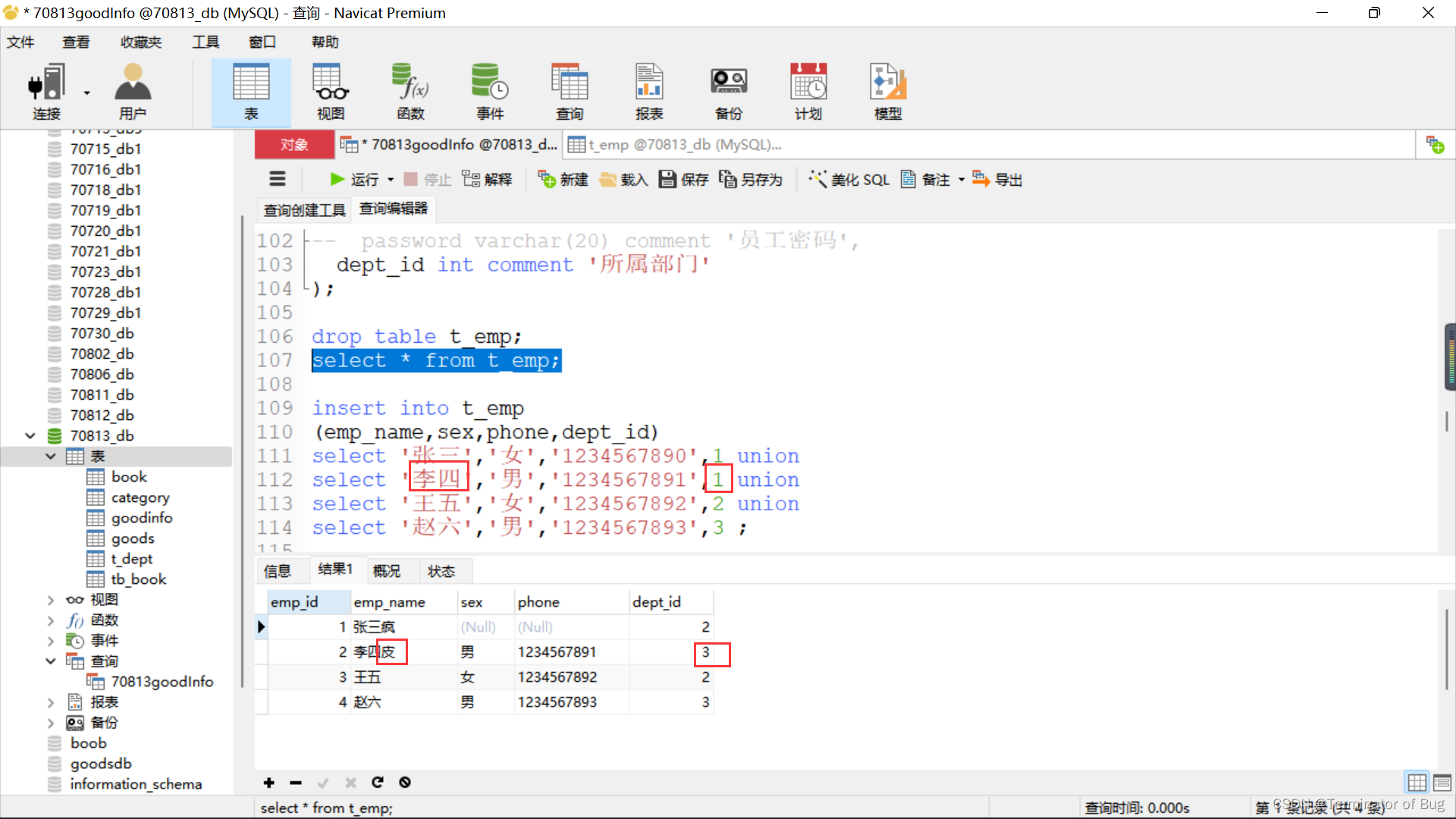
Task: Expand the 报表 tree node
Action: [x=50, y=702]
